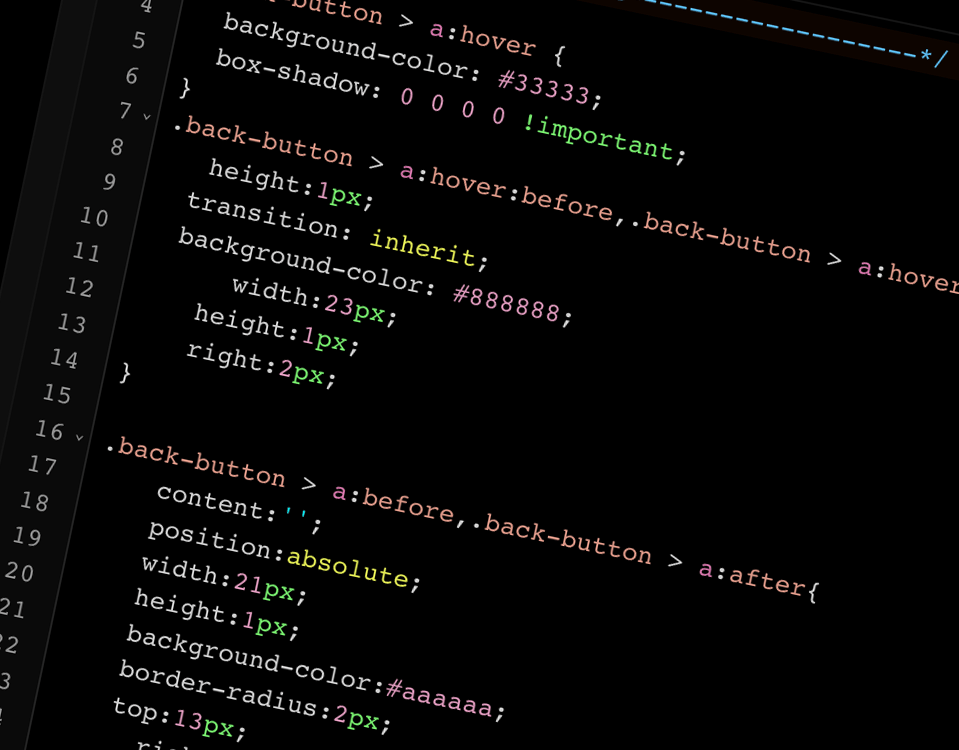959x750 pixels.
Task: Select line number 15 in the gutter
Action: [x=57, y=394]
